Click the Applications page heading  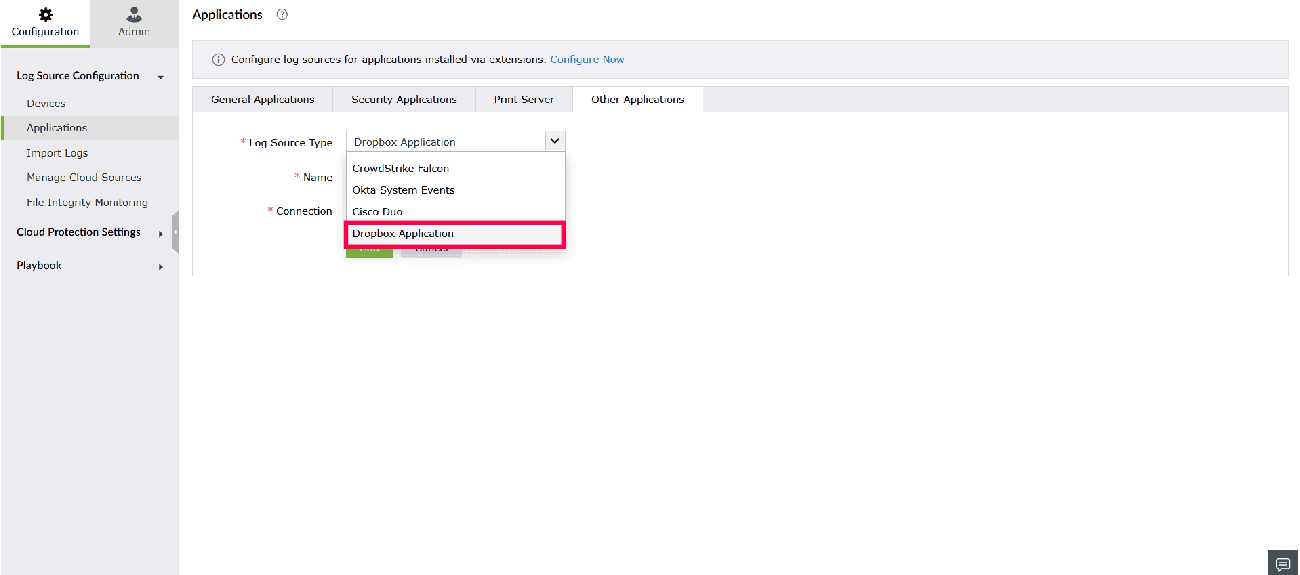pos(227,15)
